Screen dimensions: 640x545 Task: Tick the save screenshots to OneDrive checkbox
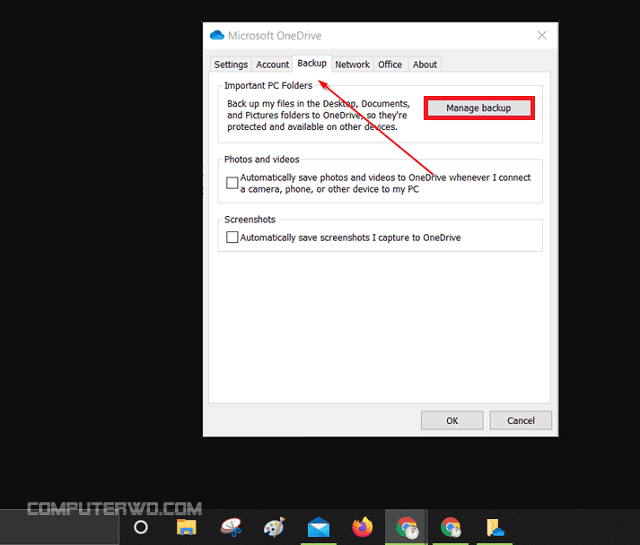pos(232,237)
